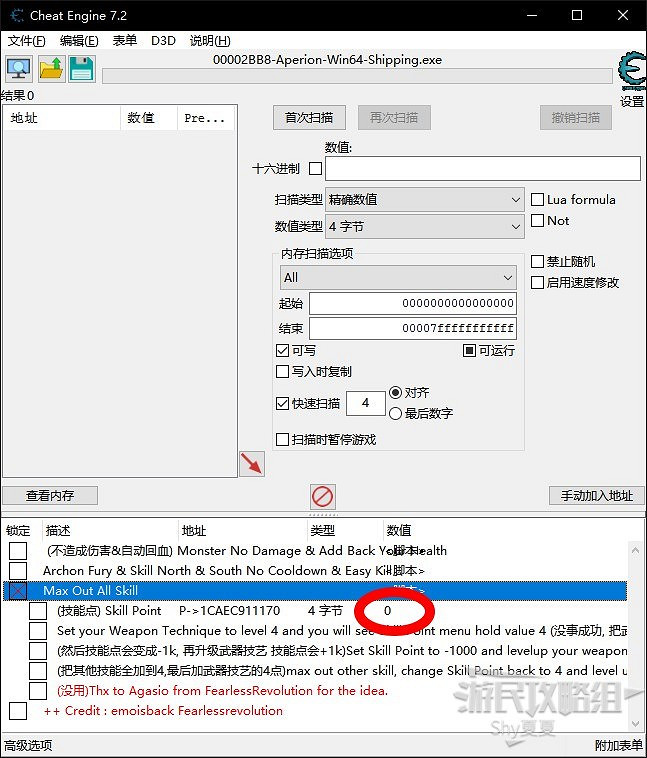
Task: Click the 描述 column header in cheat table
Action: coord(110,530)
